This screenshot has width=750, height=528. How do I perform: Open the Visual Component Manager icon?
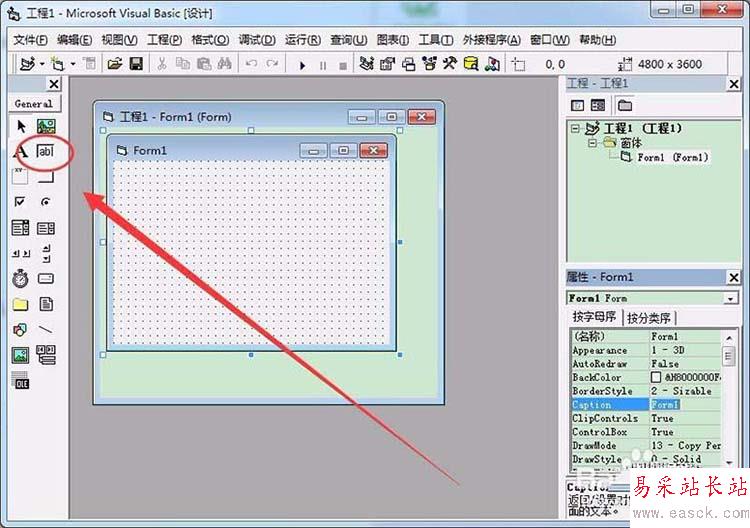coord(493,64)
